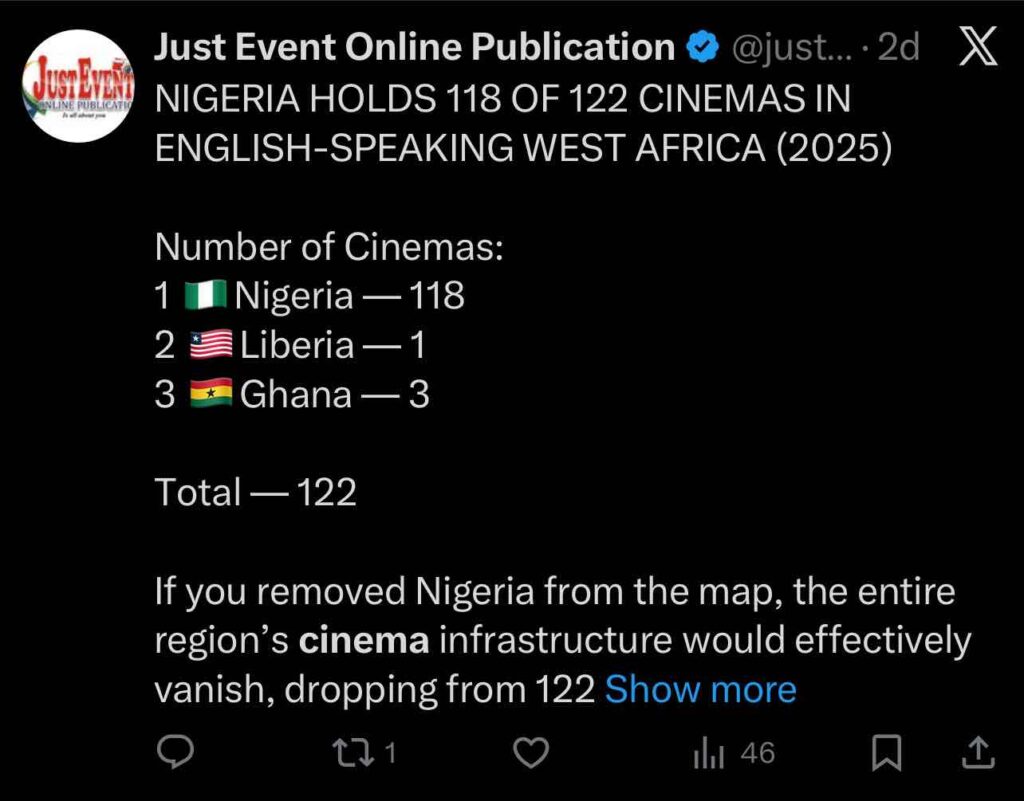Image resolution: width=1024 pixels, height=801 pixels.
Task: Click the share upload icon
Action: click(x=979, y=753)
